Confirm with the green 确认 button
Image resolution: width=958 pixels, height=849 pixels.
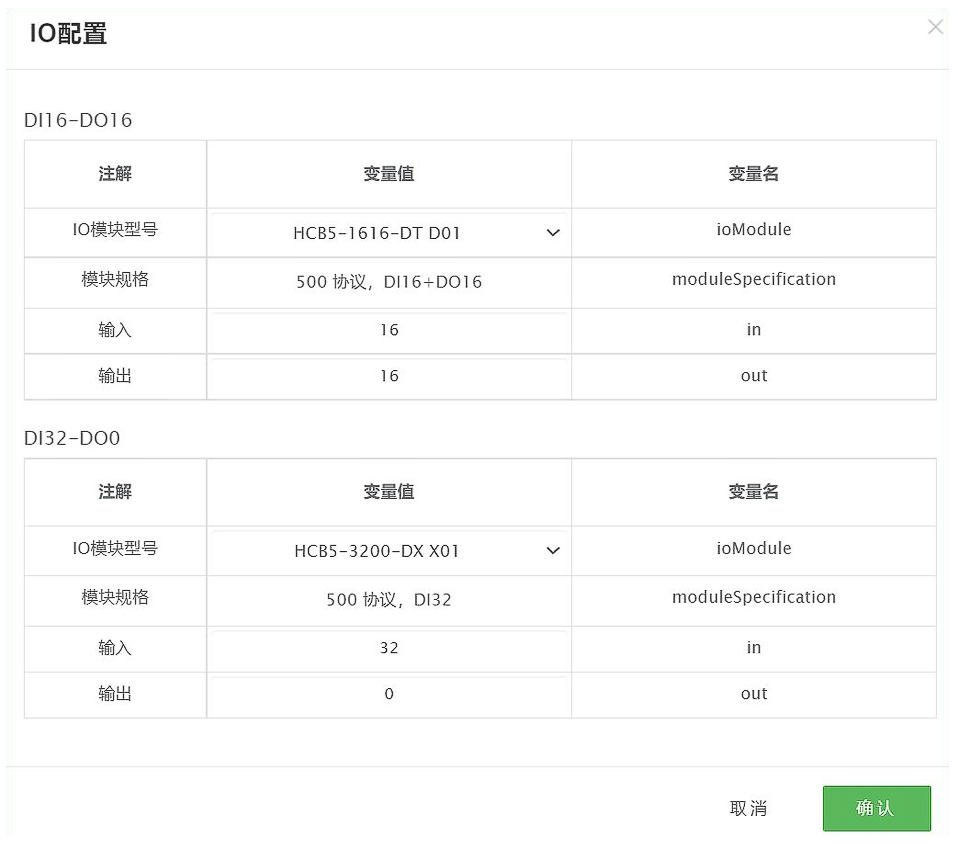click(876, 808)
